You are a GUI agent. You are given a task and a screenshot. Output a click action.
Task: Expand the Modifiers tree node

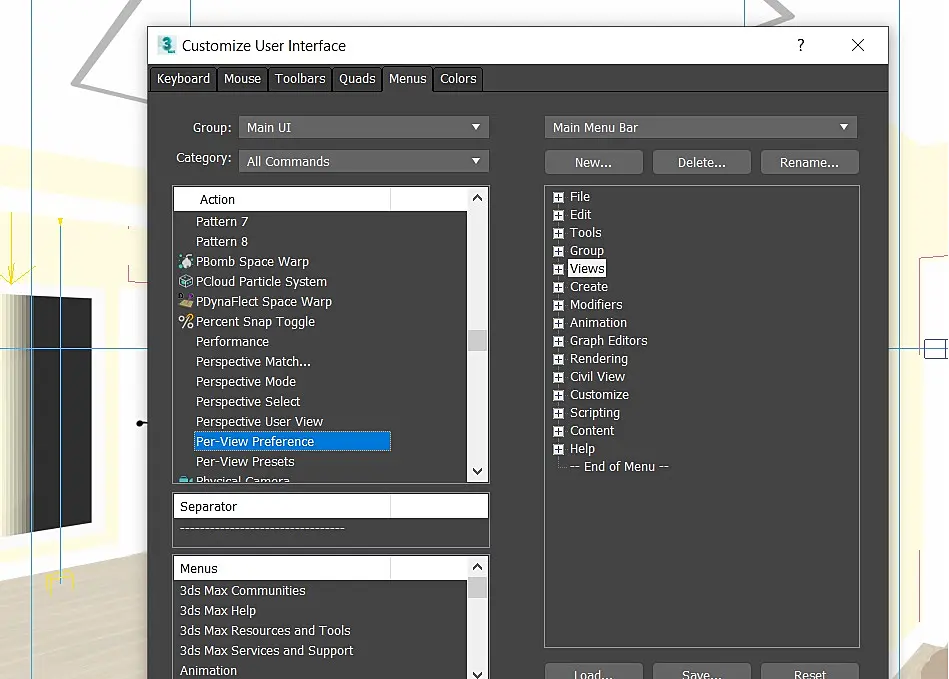point(559,305)
